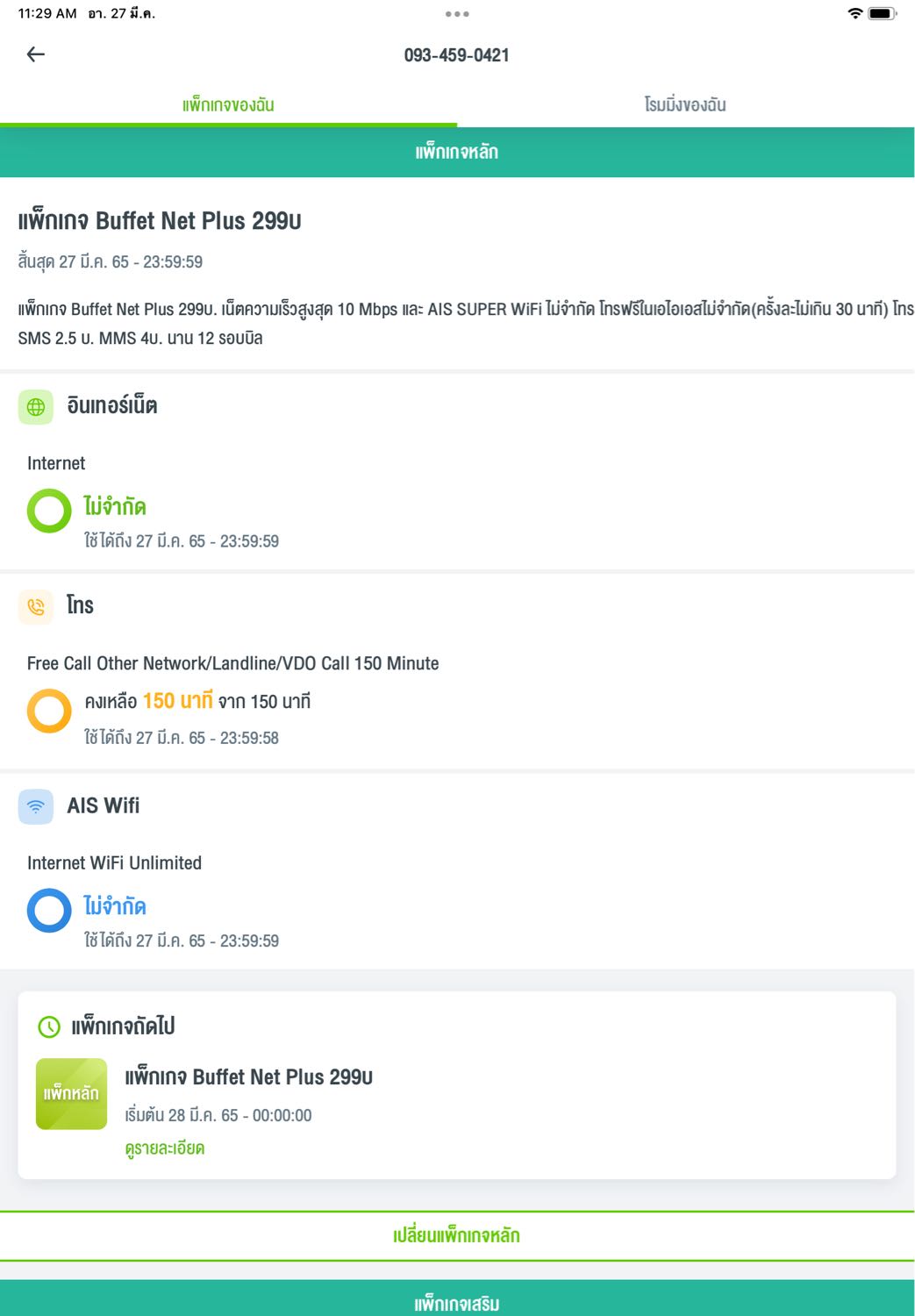
Task: Tap the Wi-Fi status bar icon
Action: click(x=854, y=13)
